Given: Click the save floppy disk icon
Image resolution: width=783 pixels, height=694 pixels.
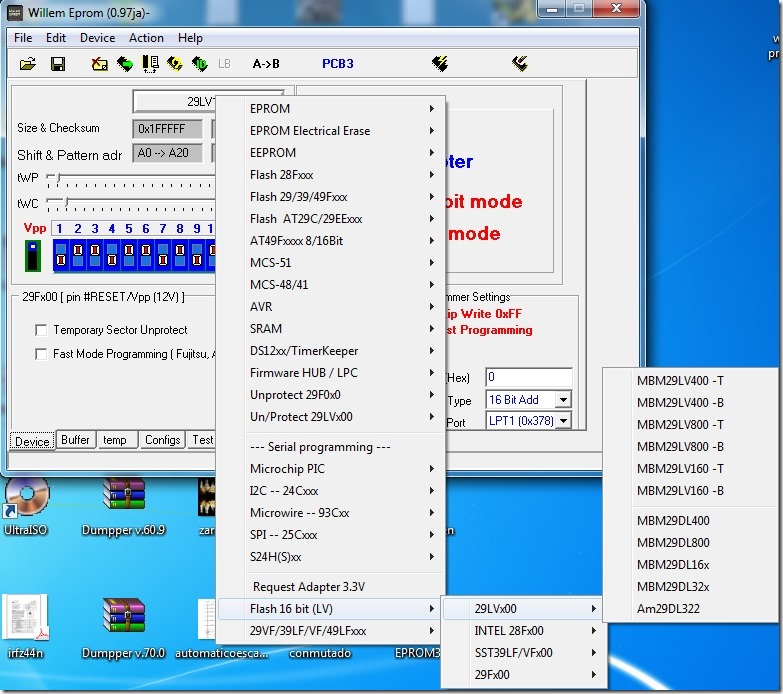Looking at the screenshot, I should coord(58,64).
